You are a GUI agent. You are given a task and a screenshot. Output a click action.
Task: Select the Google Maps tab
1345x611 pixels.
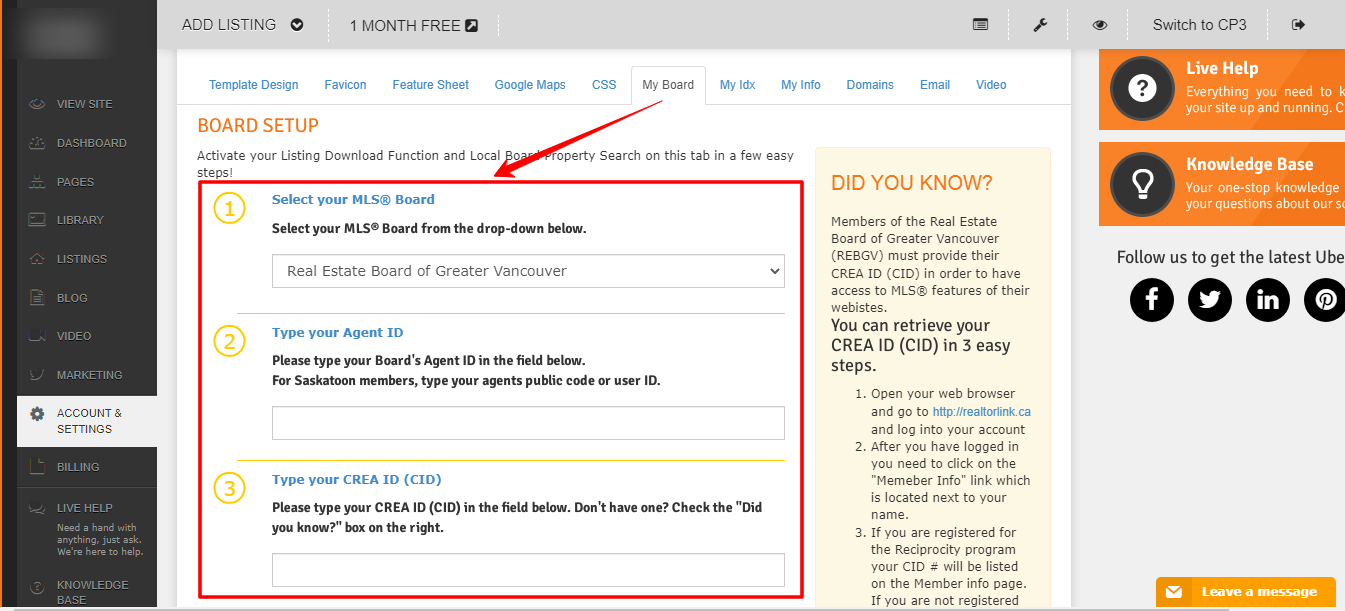pos(530,85)
